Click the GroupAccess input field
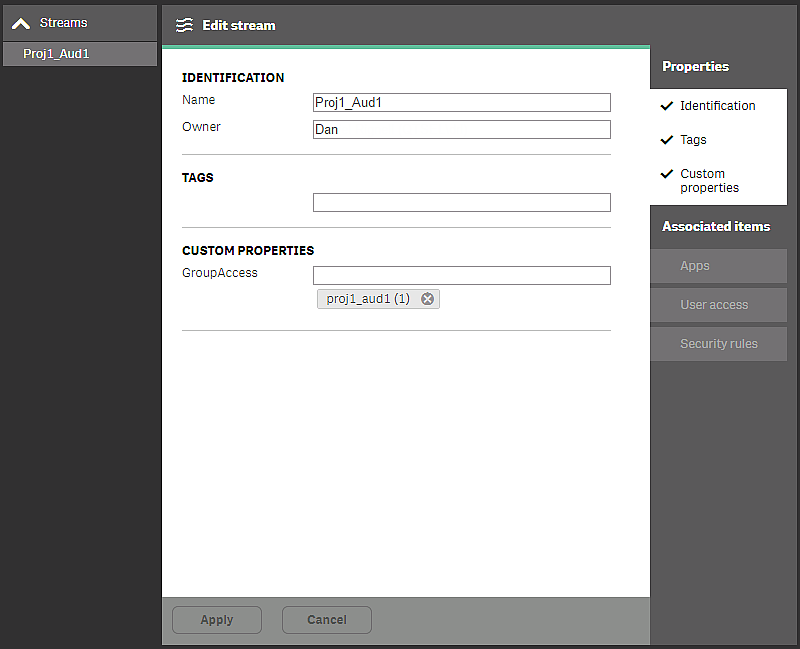Image resolution: width=800 pixels, height=649 pixels. 461,275
